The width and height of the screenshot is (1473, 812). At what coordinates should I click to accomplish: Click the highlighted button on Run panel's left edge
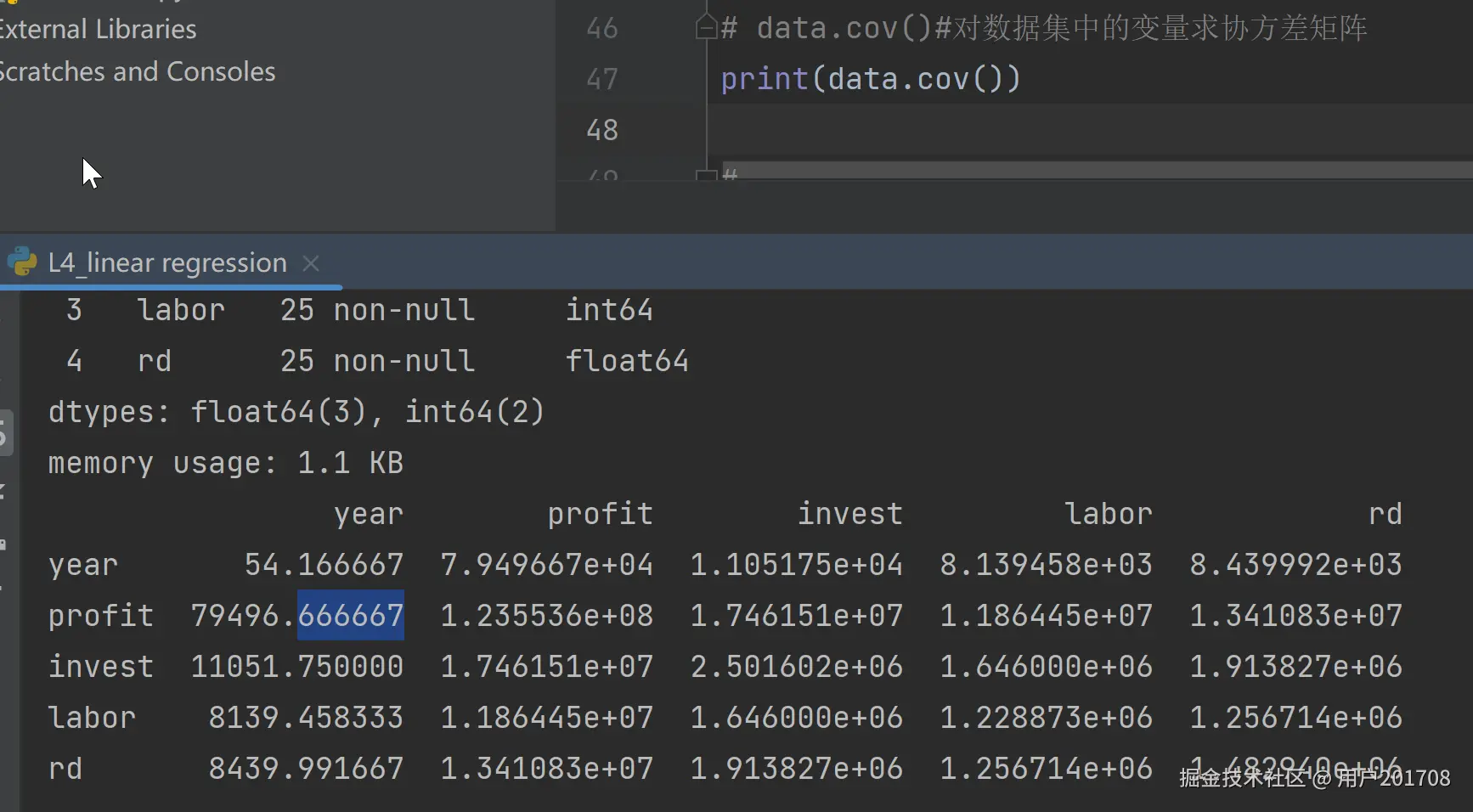[6, 433]
